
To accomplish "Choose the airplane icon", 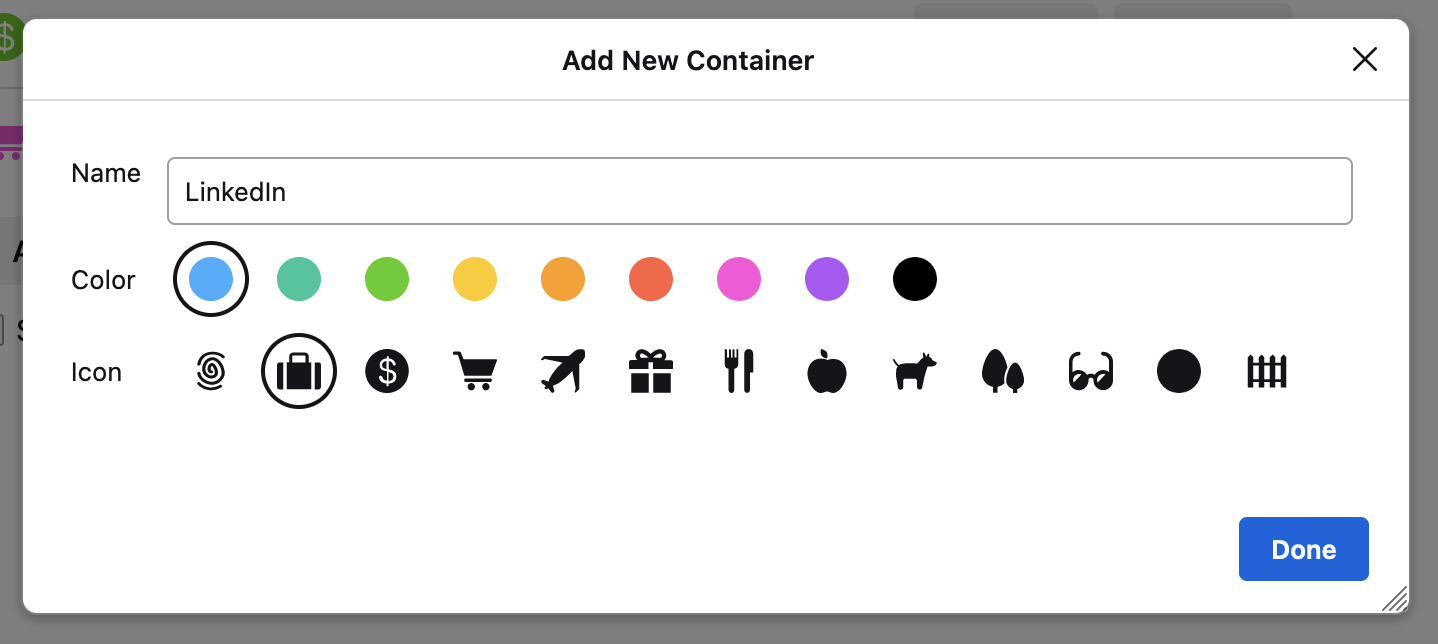I will [563, 372].
